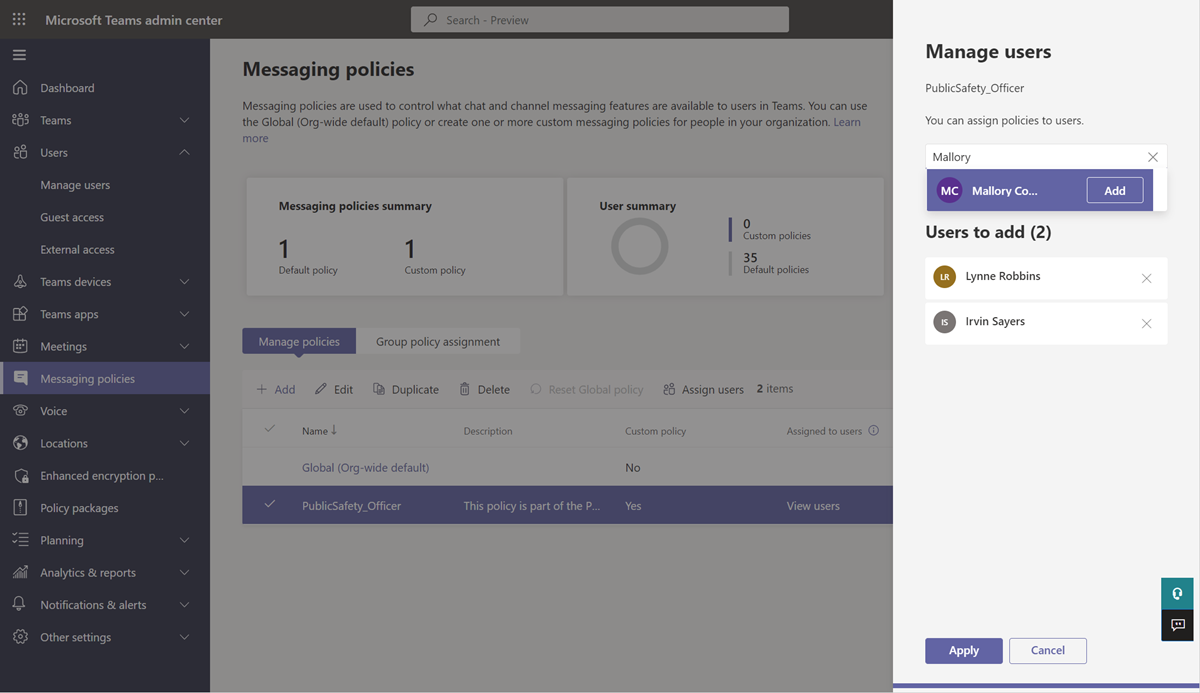The height and width of the screenshot is (693, 1200).
Task: Switch to Group policy assignment tab
Action: tap(438, 341)
